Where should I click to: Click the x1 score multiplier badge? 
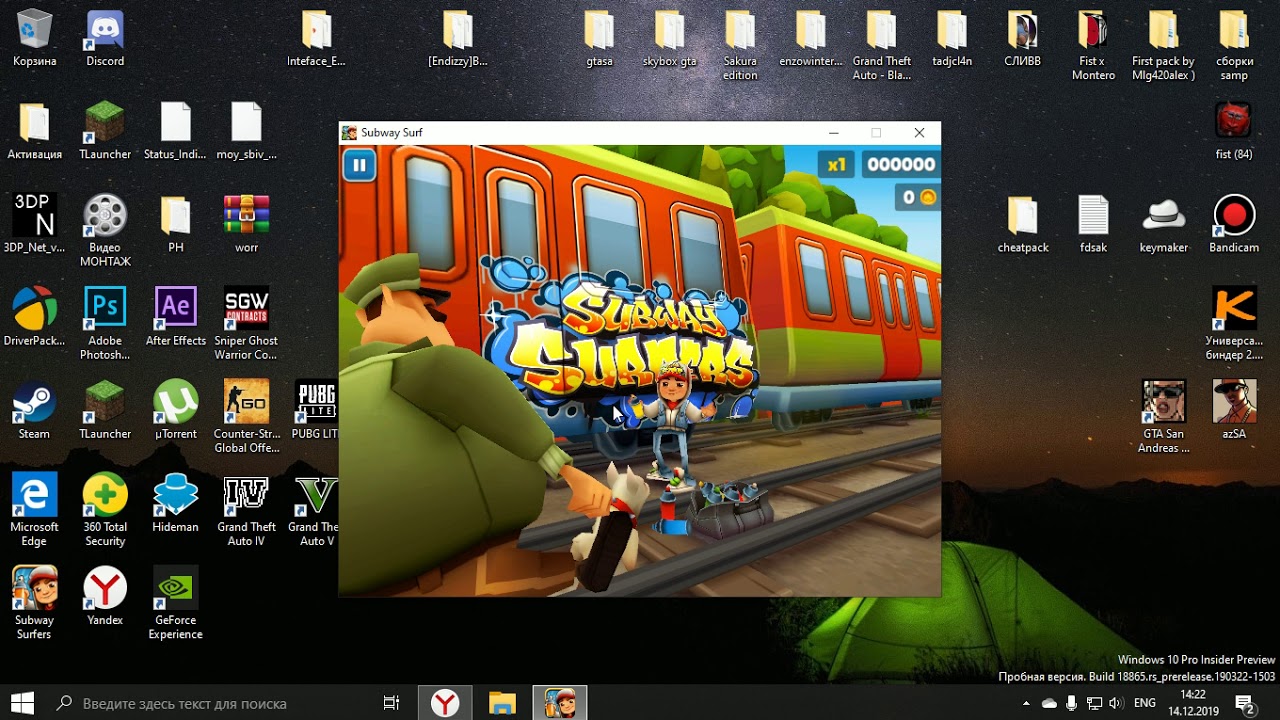coord(837,165)
